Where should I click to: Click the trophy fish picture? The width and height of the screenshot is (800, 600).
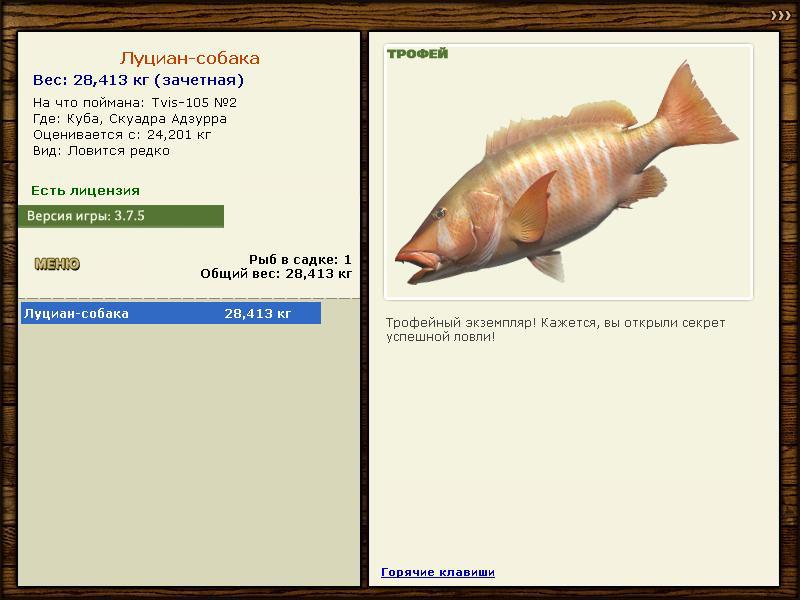tap(568, 172)
